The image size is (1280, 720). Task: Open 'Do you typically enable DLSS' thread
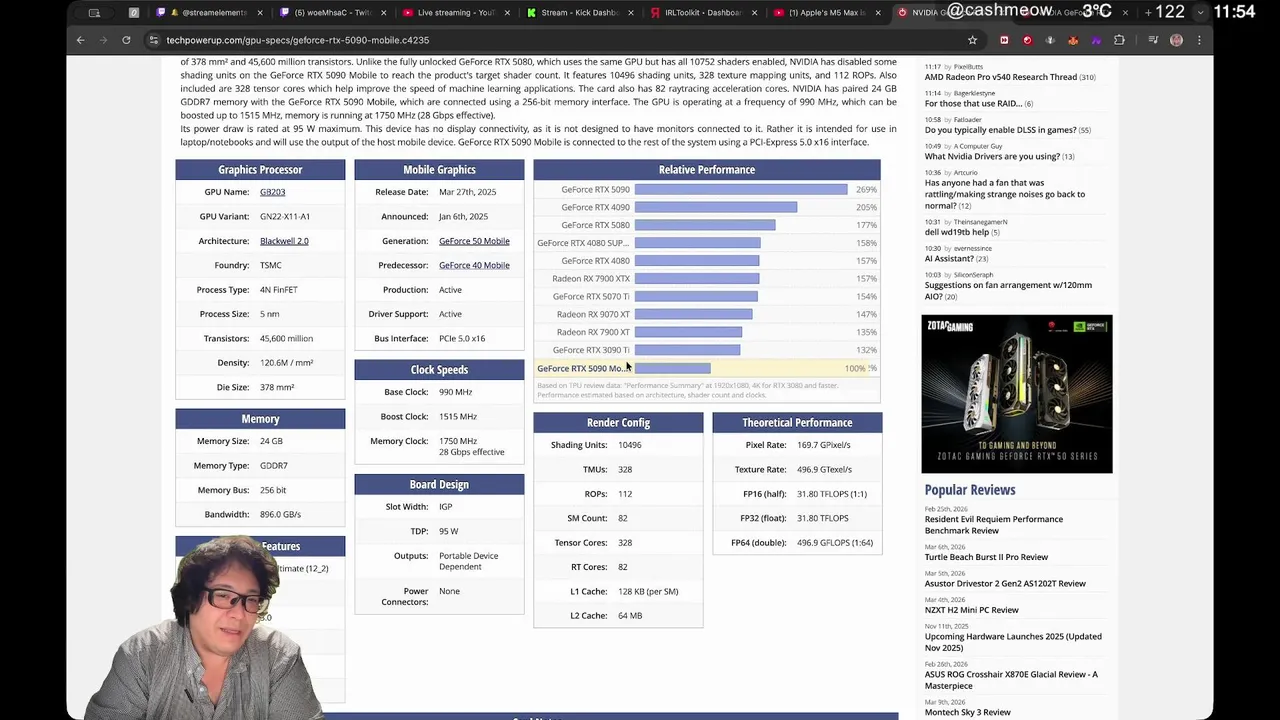point(1000,130)
